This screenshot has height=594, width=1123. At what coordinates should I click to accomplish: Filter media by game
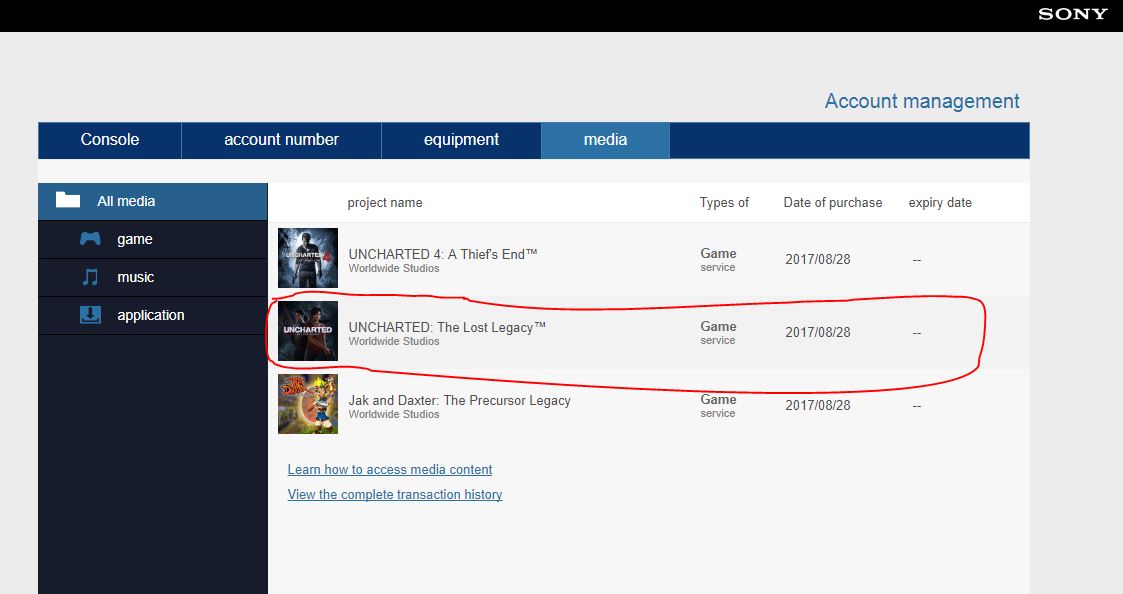tap(153, 239)
